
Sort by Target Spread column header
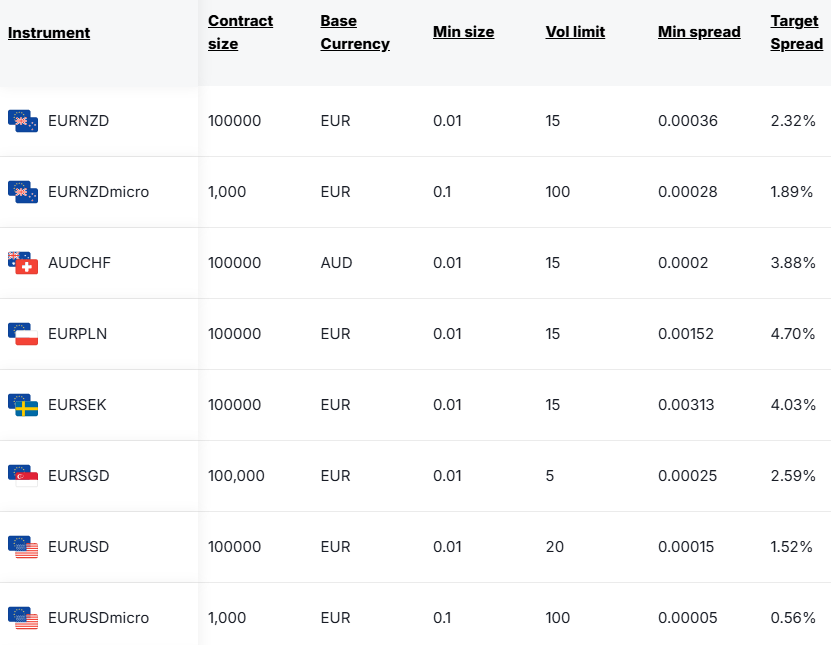tap(797, 32)
